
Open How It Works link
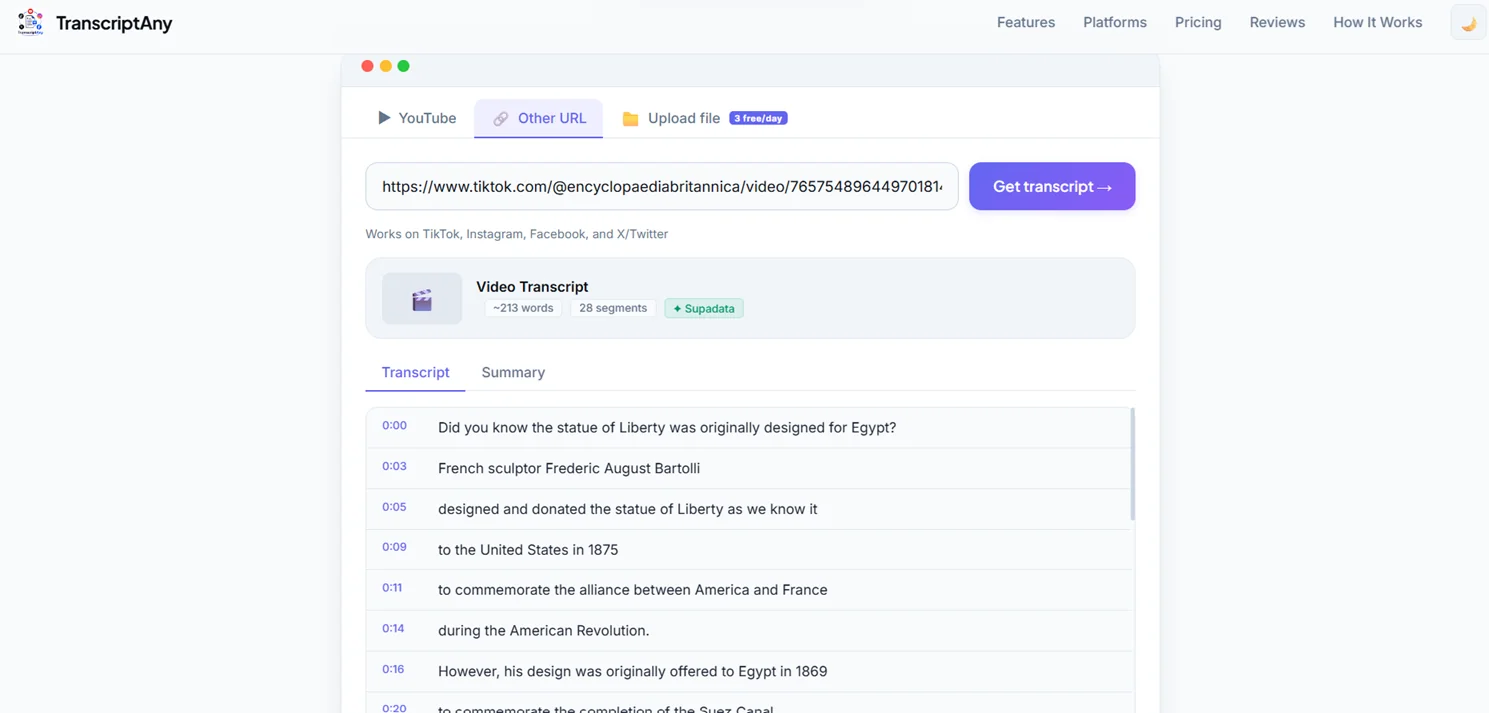coord(1377,22)
